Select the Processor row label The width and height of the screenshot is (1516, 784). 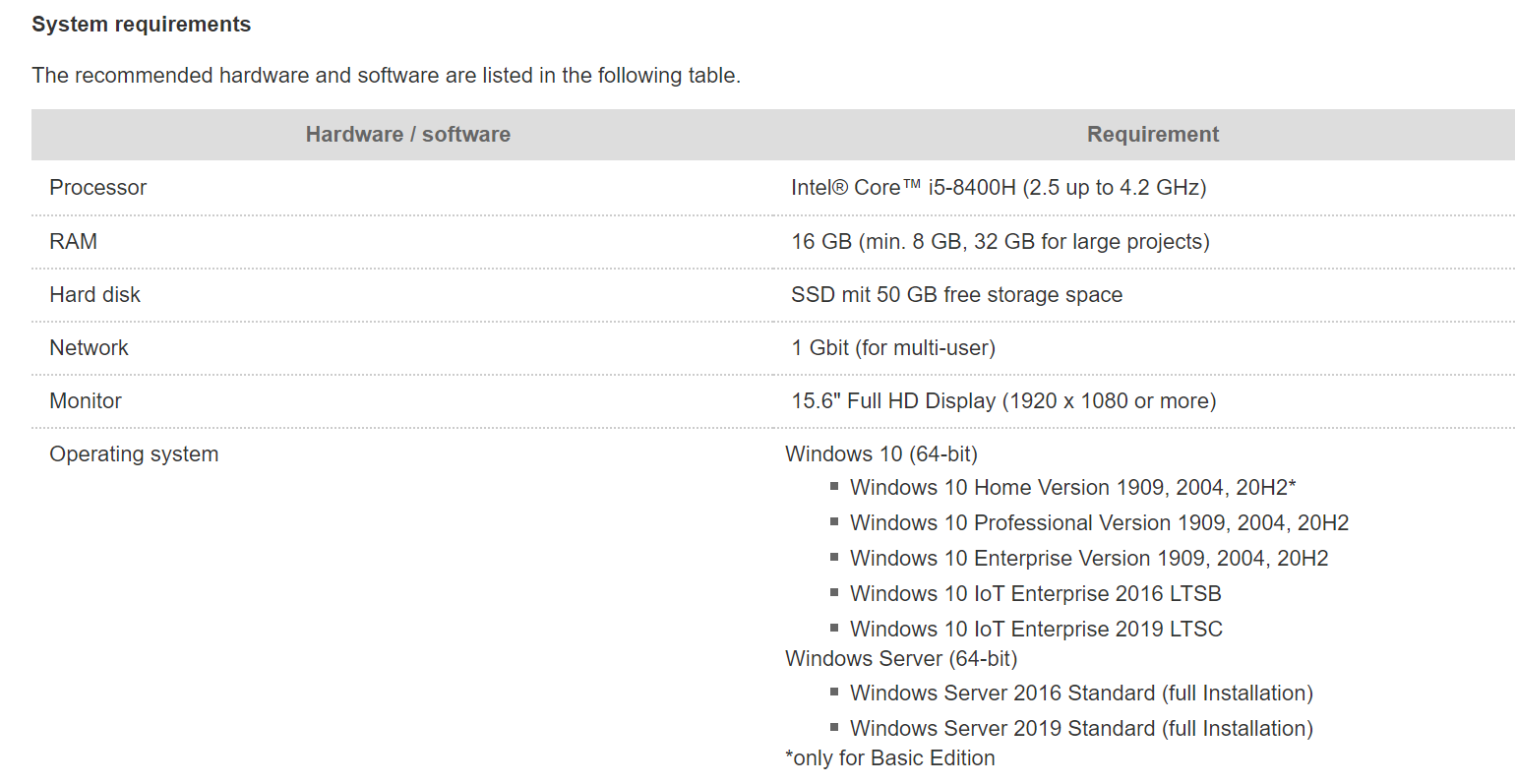97,188
